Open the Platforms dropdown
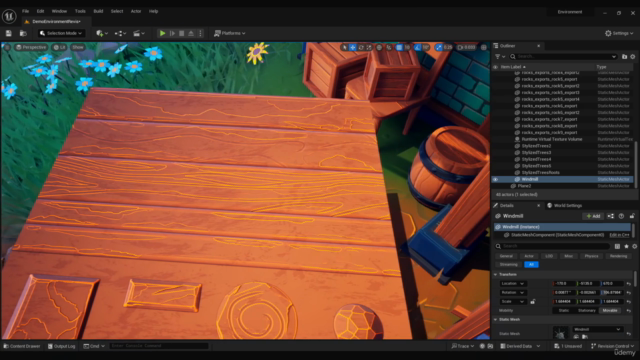 pyautogui.click(x=229, y=33)
